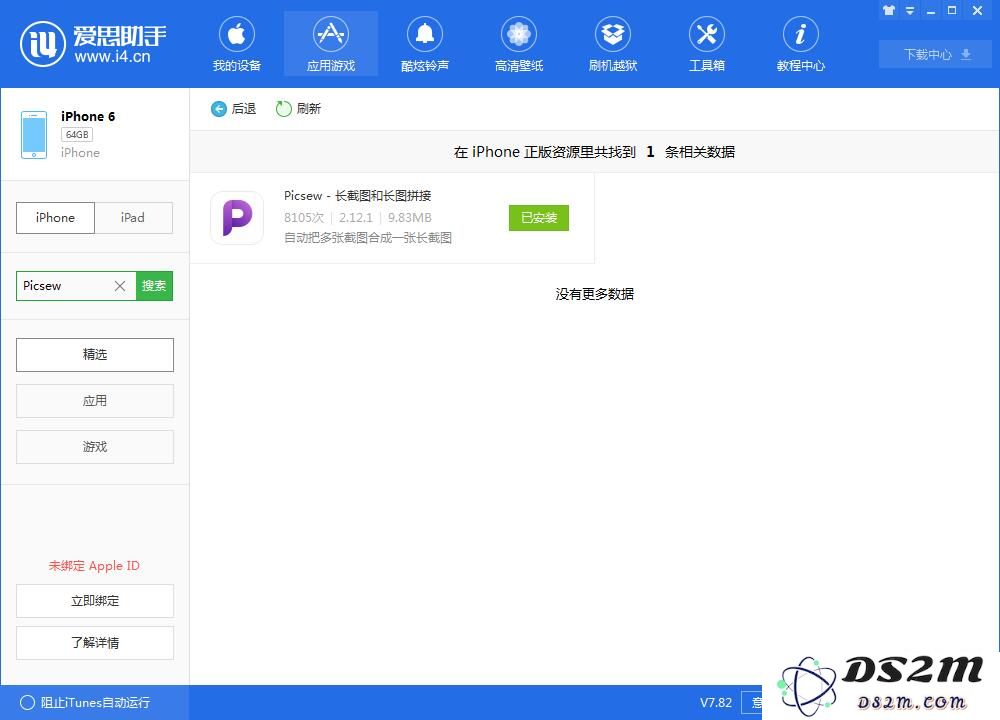The width and height of the screenshot is (1000, 720).
Task: Click the V7.82 version label
Action: (716, 703)
